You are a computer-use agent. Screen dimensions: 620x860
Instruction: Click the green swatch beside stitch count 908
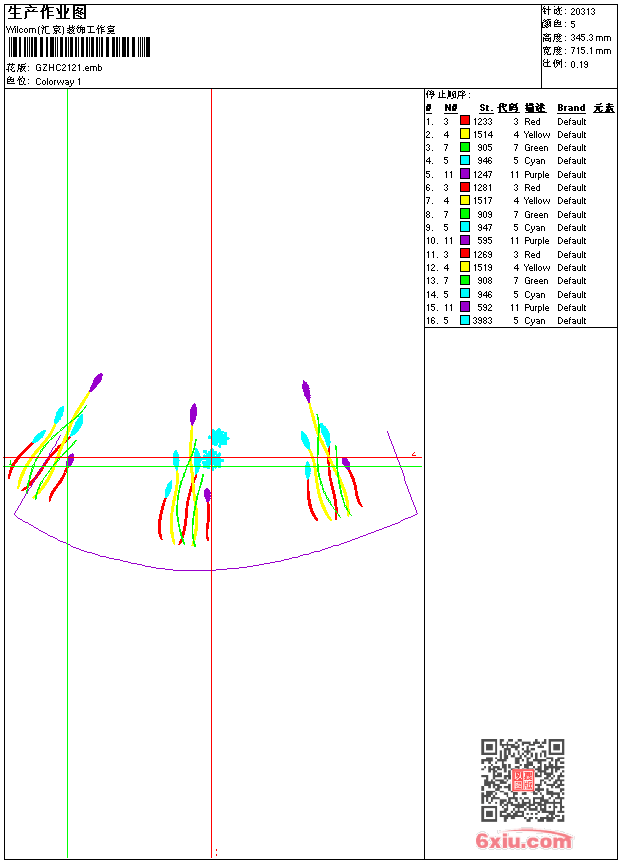(x=465, y=280)
